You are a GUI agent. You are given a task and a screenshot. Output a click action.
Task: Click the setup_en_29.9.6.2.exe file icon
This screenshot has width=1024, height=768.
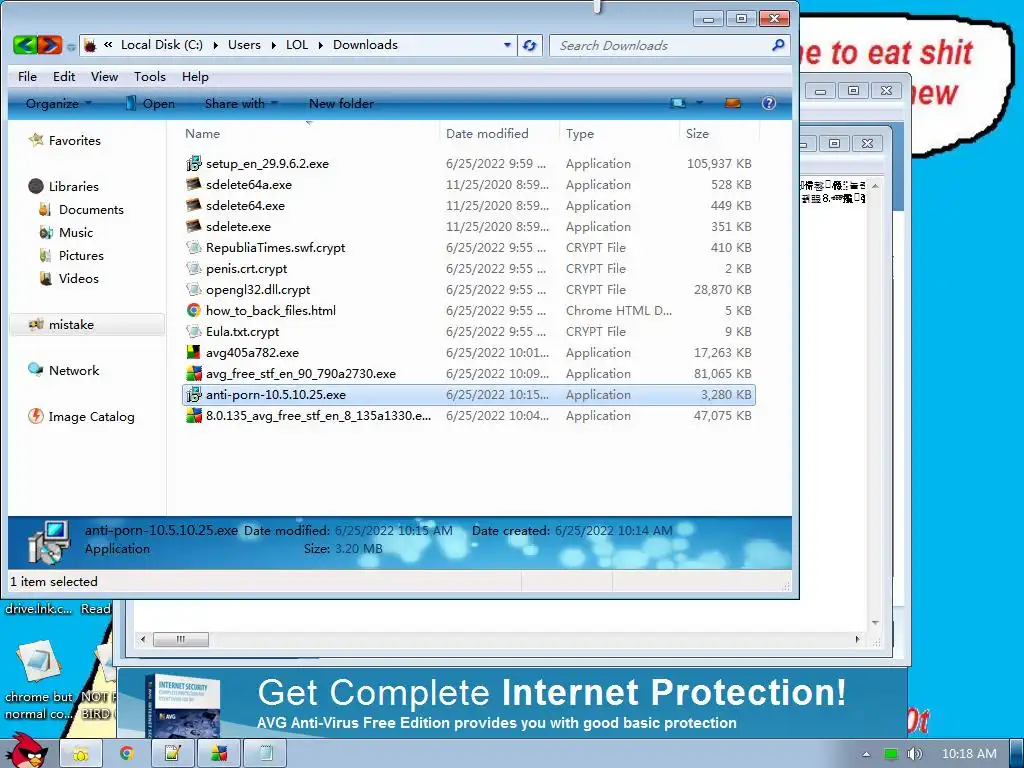coord(193,163)
